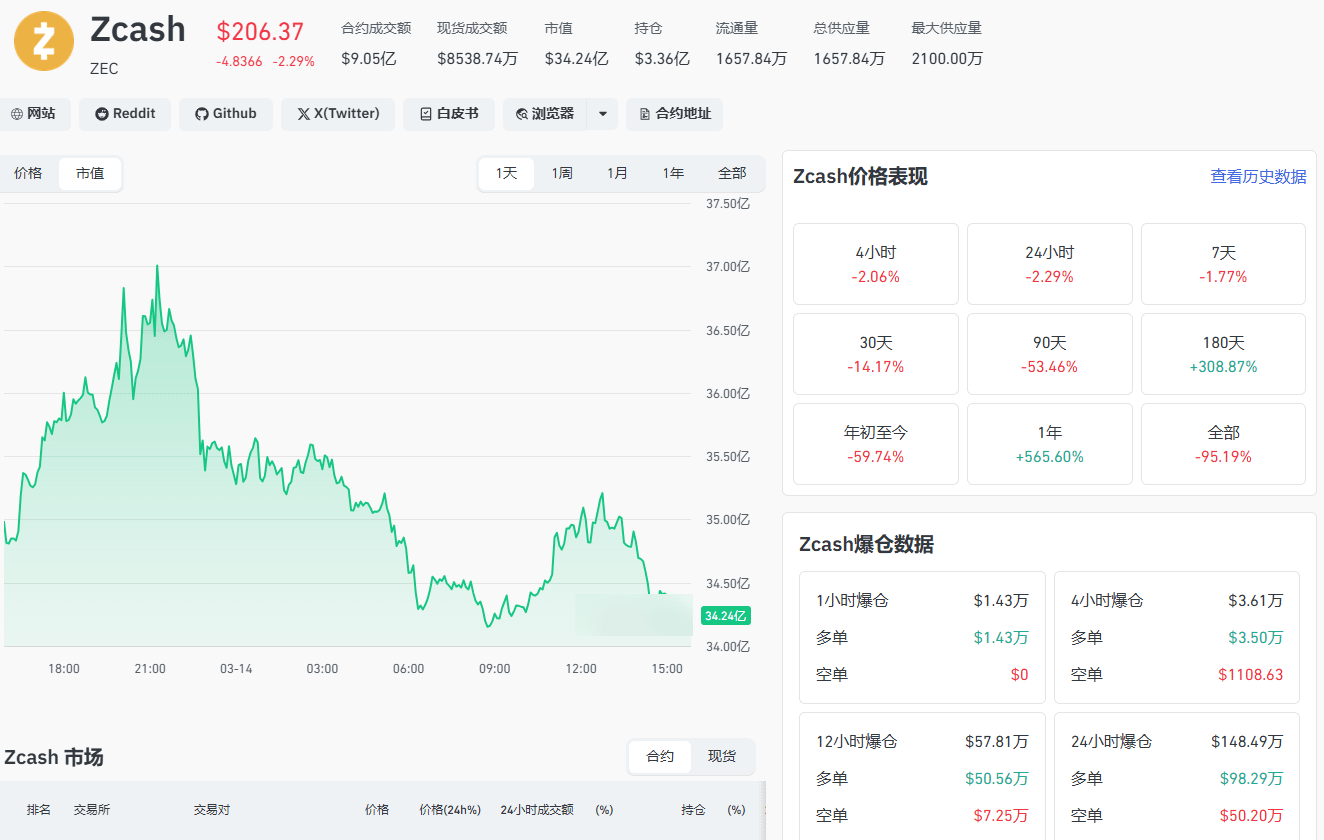Click the 7天 performance card
The width and height of the screenshot is (1324, 840).
pos(1223,264)
